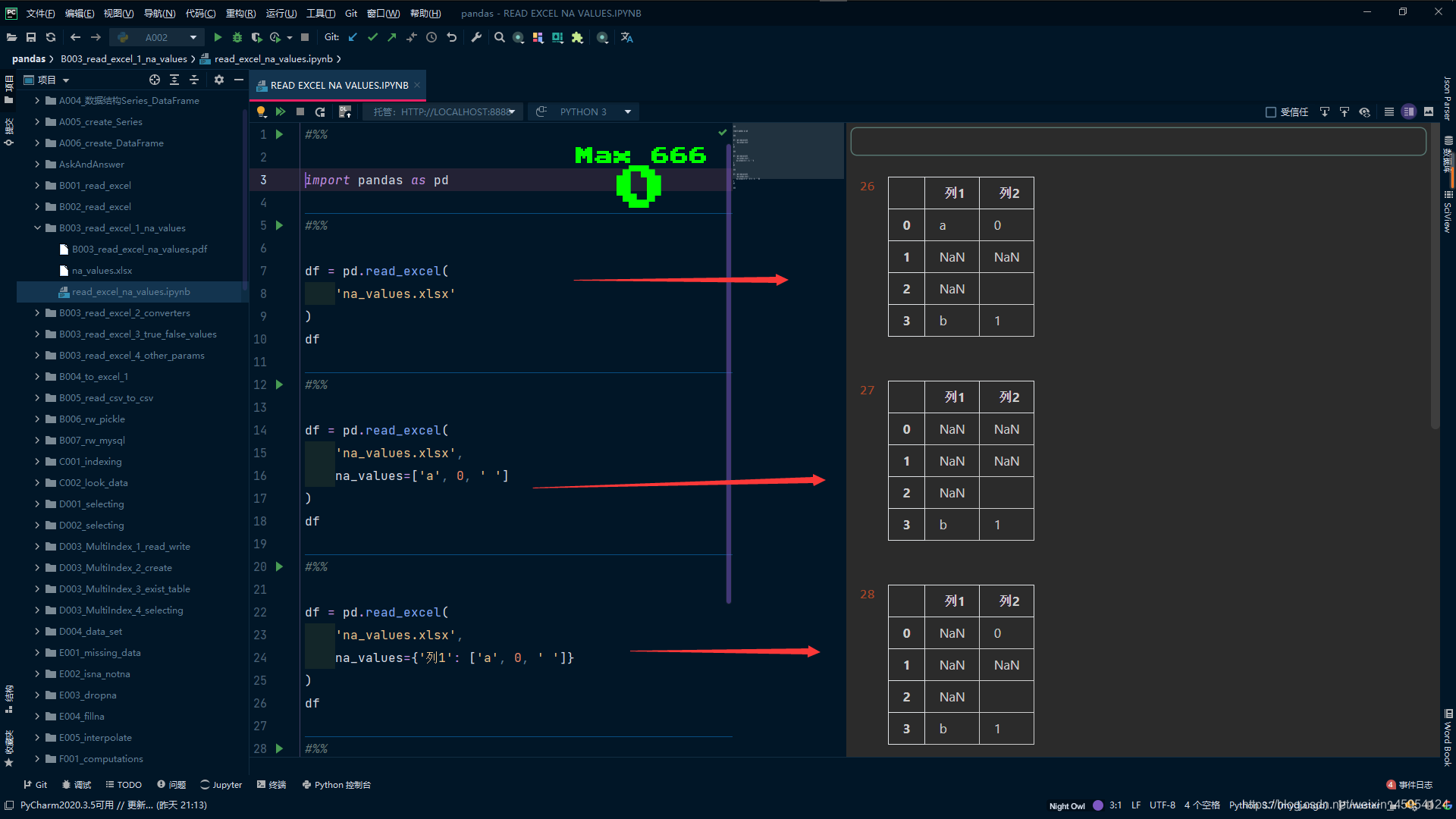This screenshot has height=819, width=1456.
Task: Open the 文件(F) menu
Action: 40,13
